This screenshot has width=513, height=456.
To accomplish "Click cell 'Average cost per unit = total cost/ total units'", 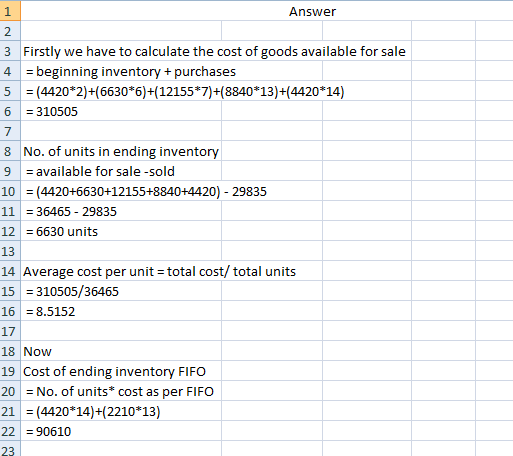I will point(159,271).
